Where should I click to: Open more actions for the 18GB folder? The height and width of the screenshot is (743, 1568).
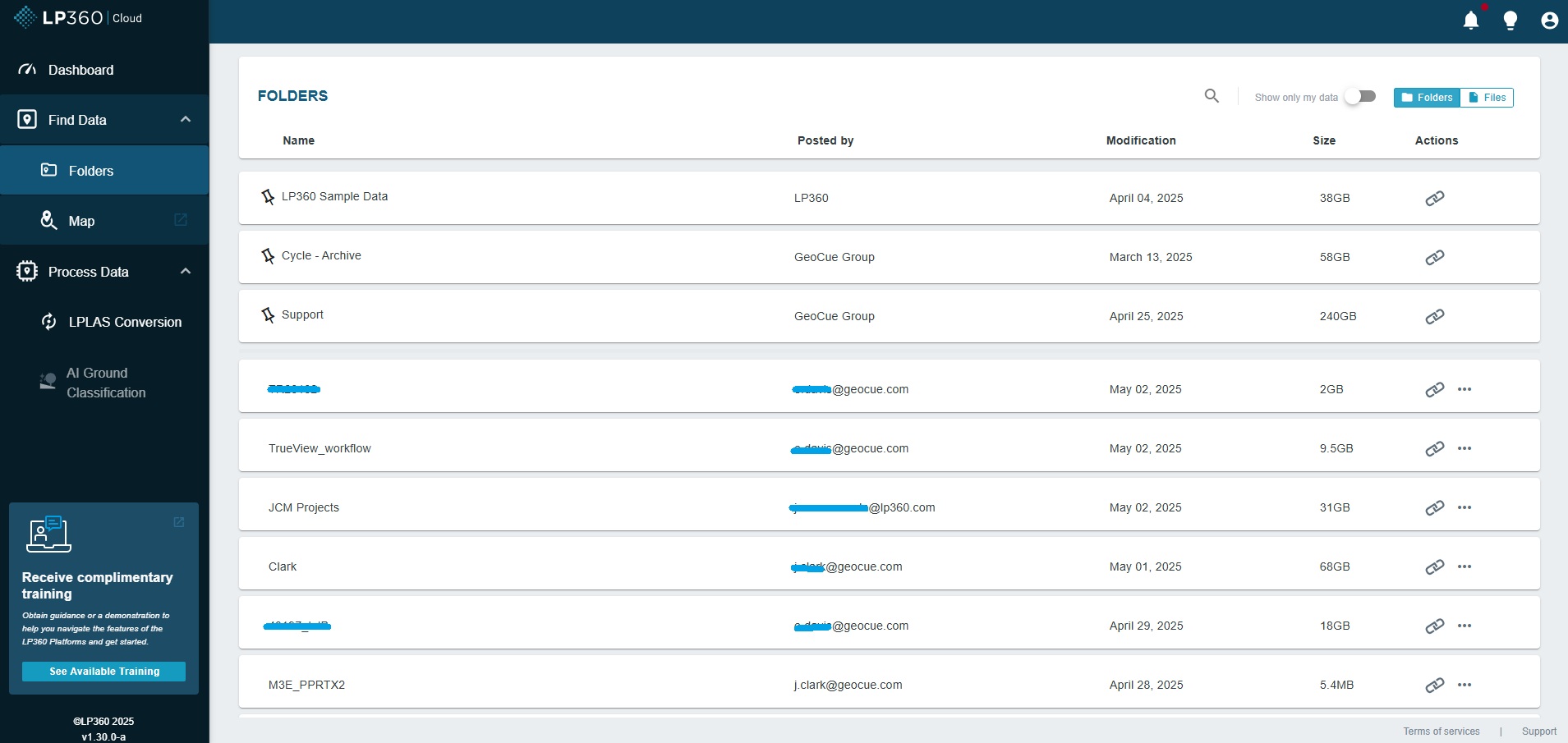coord(1465,626)
